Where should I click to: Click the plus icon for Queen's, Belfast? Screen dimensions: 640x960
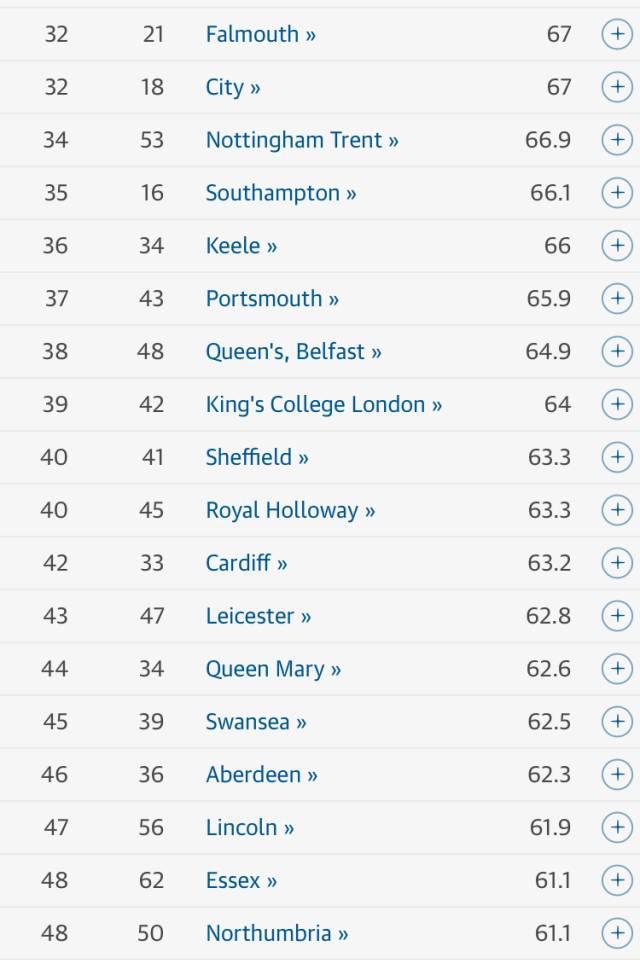[x=616, y=351]
